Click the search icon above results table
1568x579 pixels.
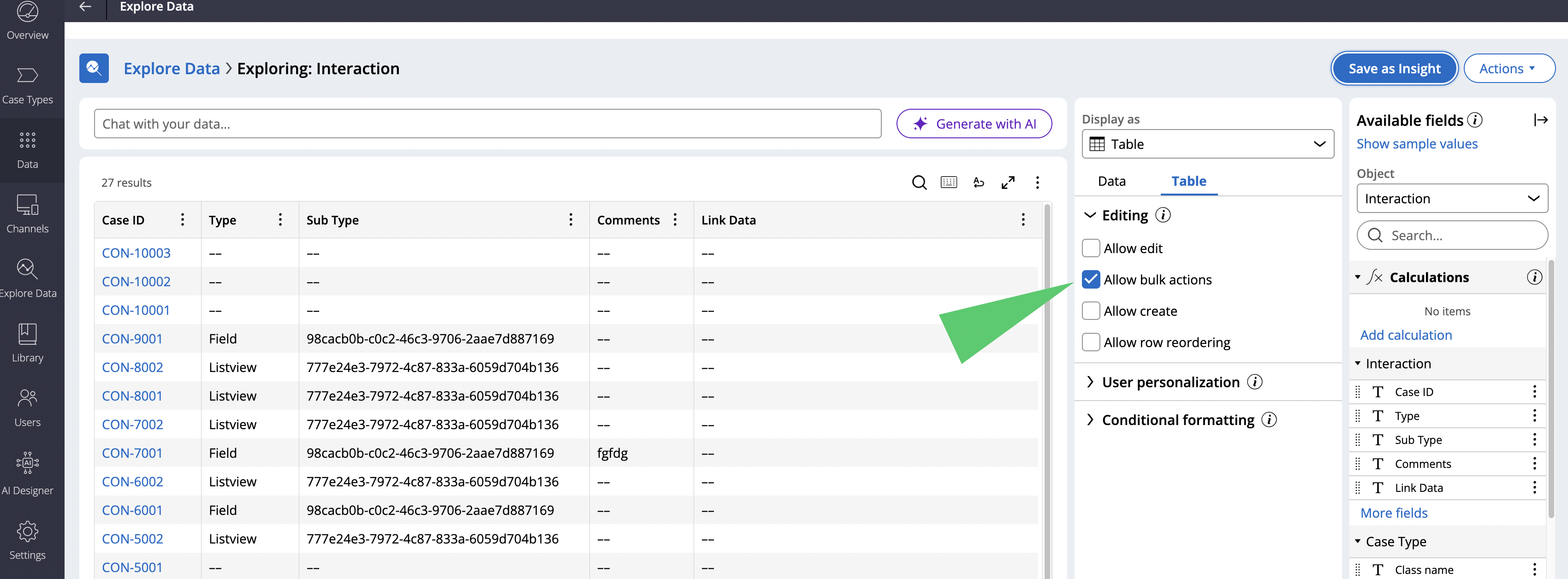pos(919,183)
